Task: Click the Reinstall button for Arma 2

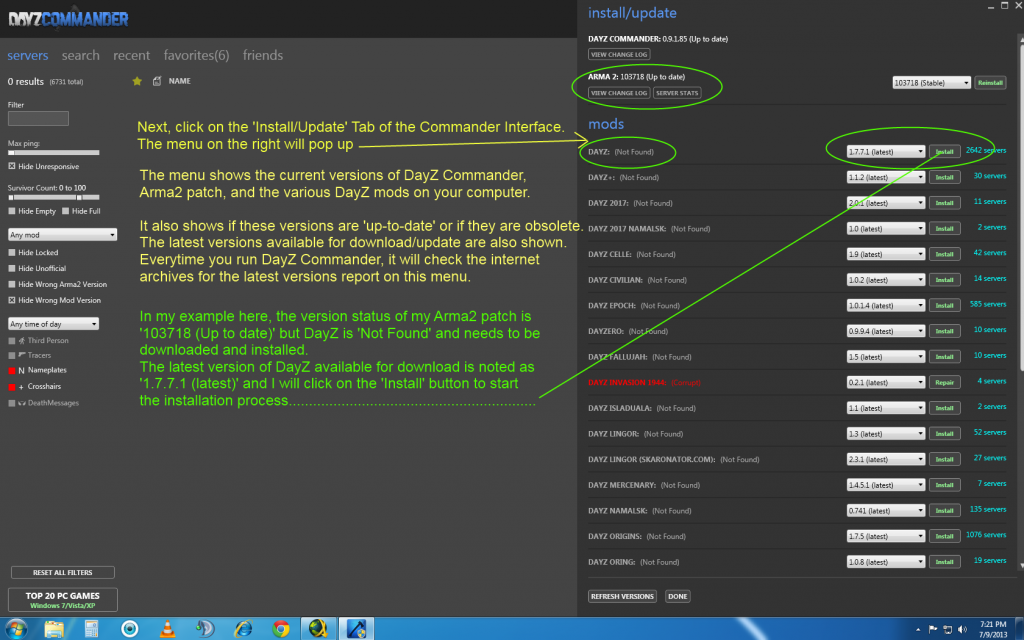Action: pyautogui.click(x=990, y=83)
